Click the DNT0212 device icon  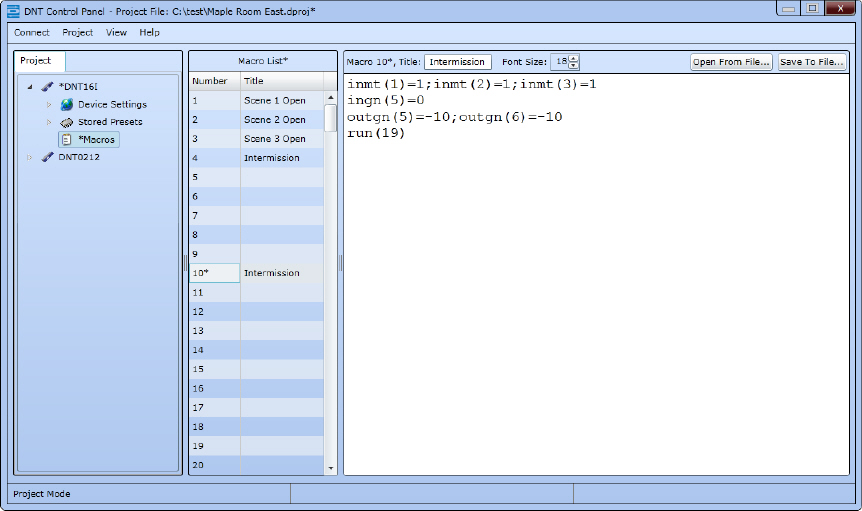pyautogui.click(x=47, y=157)
